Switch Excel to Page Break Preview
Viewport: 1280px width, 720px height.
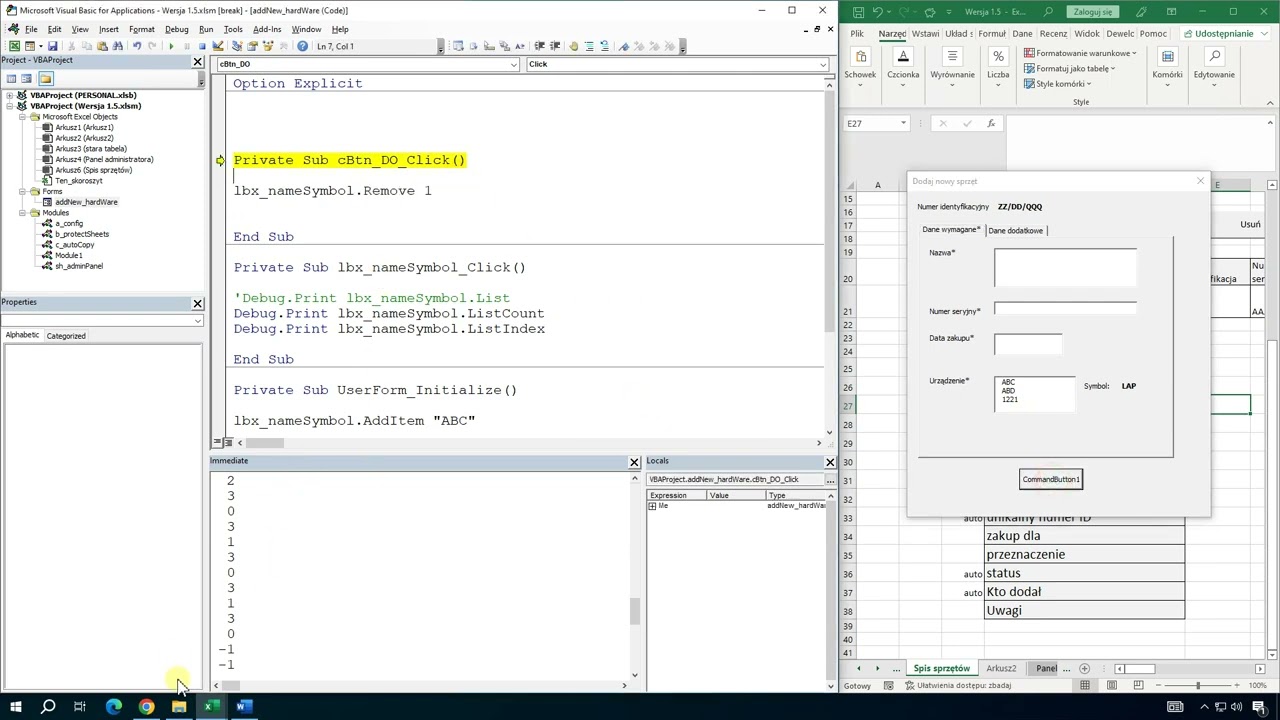pyautogui.click(x=1138, y=685)
